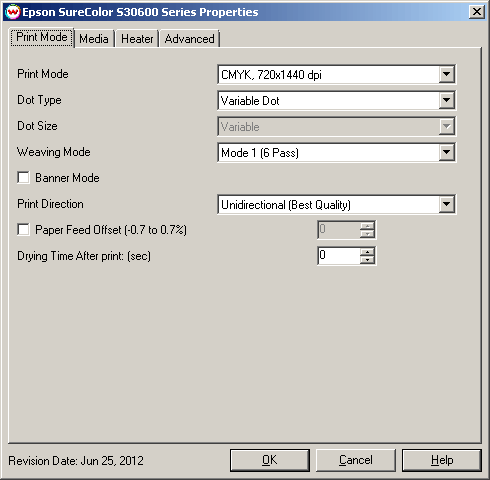
Task: Toggle Paper Feed Offset checkbox
Action: [x=23, y=230]
